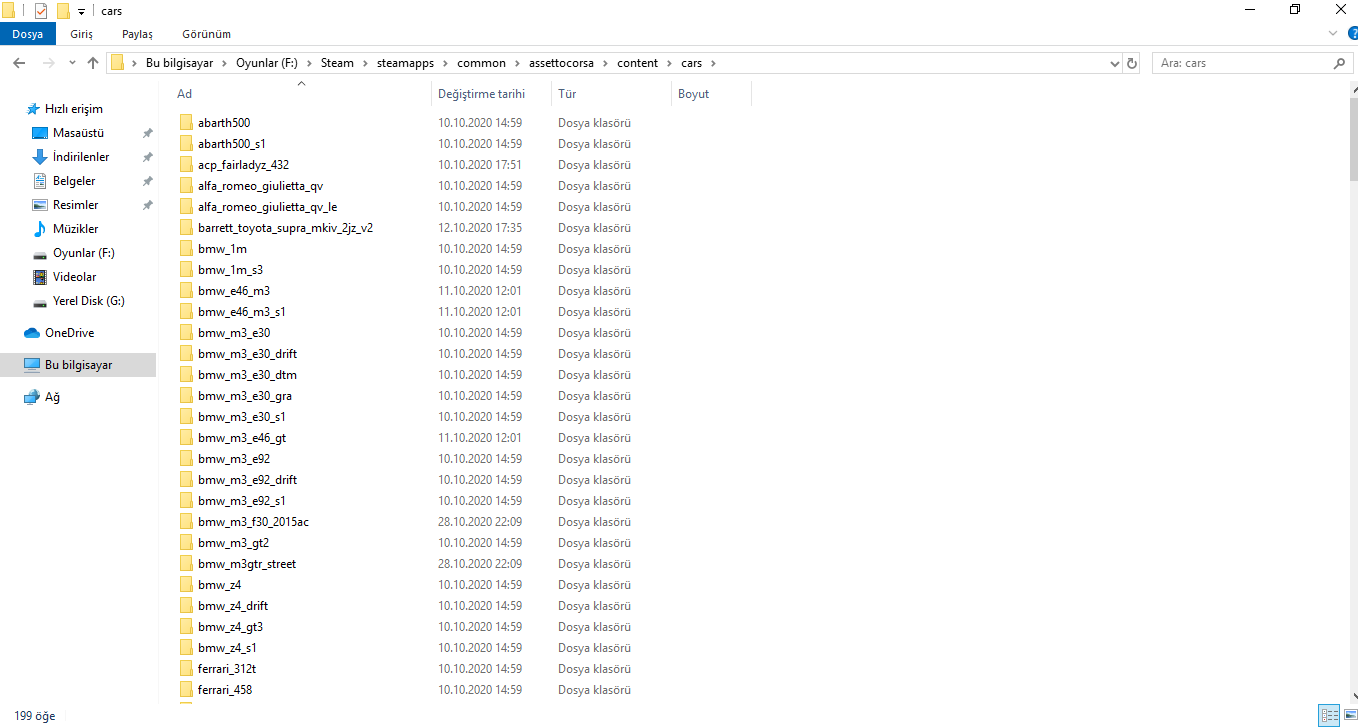The width and height of the screenshot is (1358, 727).
Task: Click New folder icon in quick access toolbar
Action: point(63,11)
